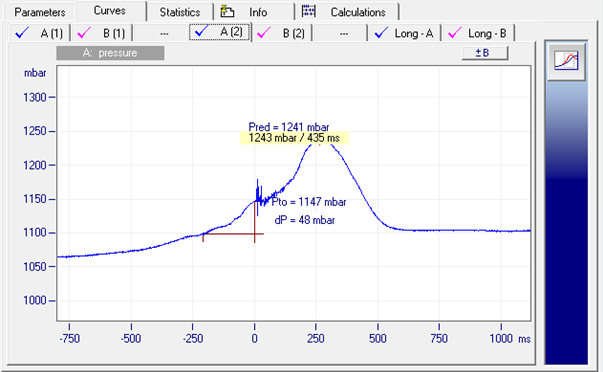Click the -750 x-axis tick label

click(70, 339)
